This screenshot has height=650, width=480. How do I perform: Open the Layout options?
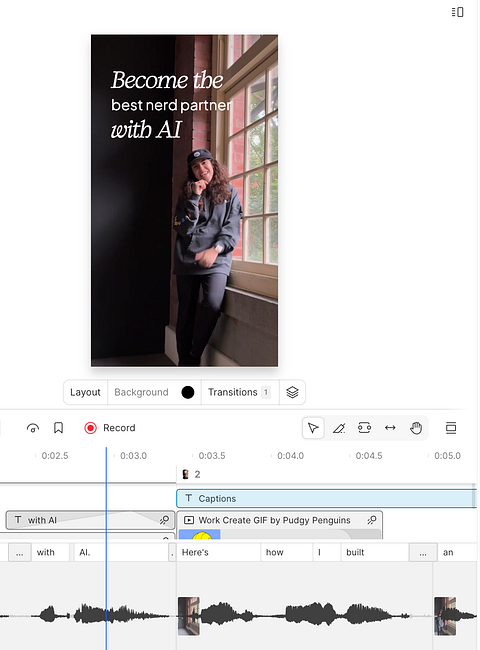click(85, 392)
